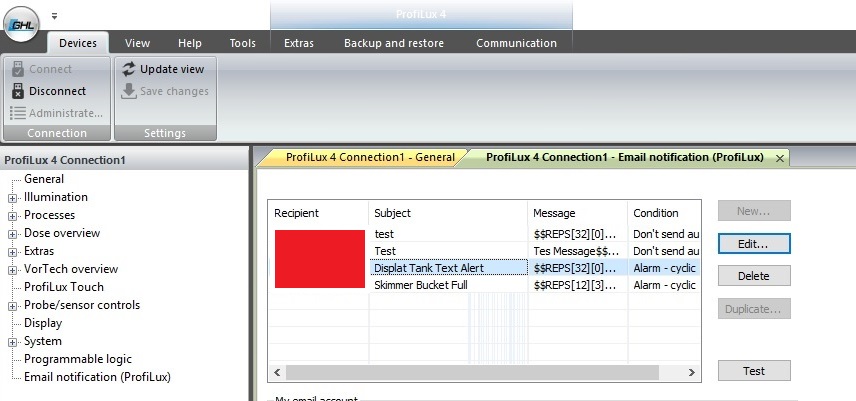Click the Connect USB icon

coord(18,69)
